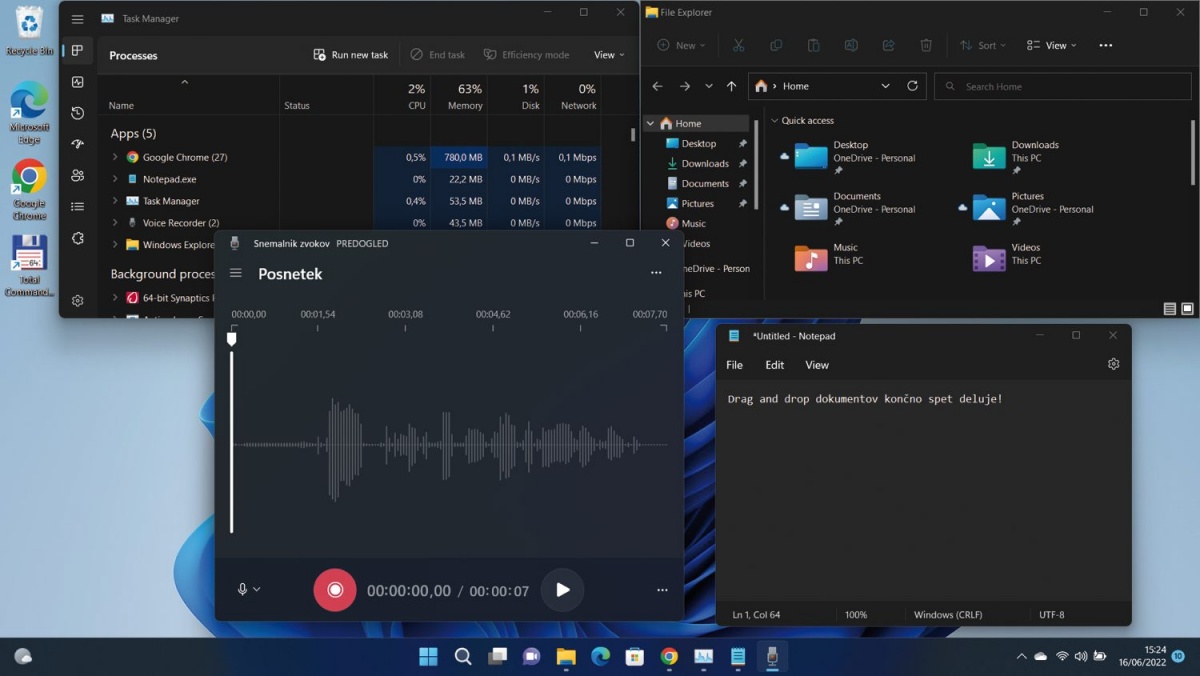Sort processes by the CPU column
Image resolution: width=1200 pixels, height=676 pixels.
pyautogui.click(x=403, y=96)
